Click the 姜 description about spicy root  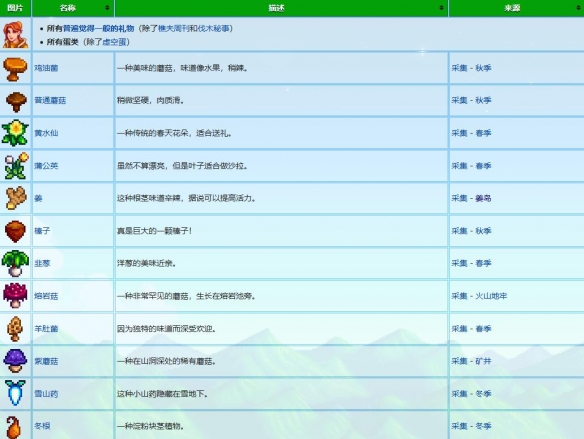[187, 198]
